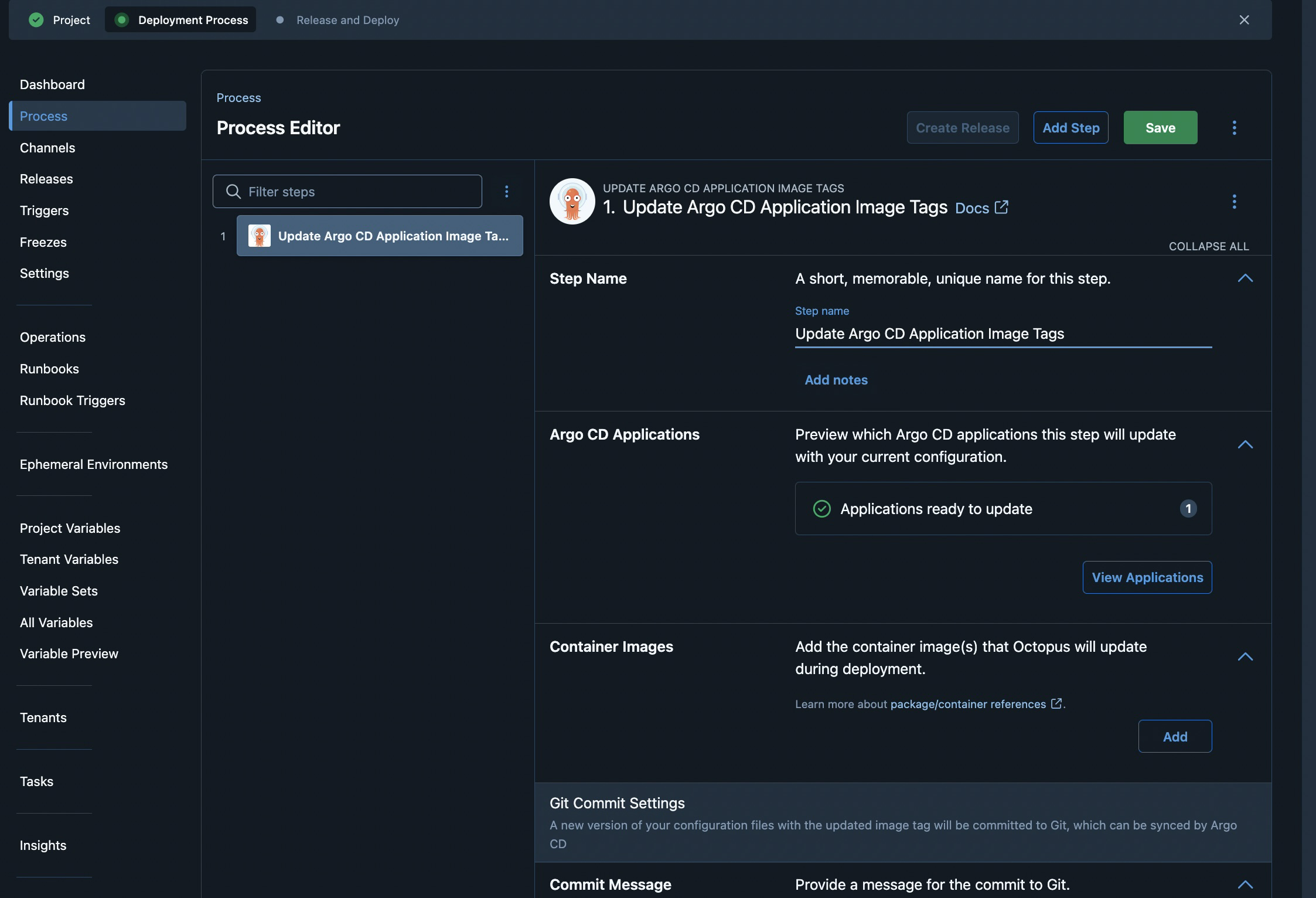Open Runbooks in the sidebar
Image resolution: width=1316 pixels, height=898 pixels.
point(49,369)
